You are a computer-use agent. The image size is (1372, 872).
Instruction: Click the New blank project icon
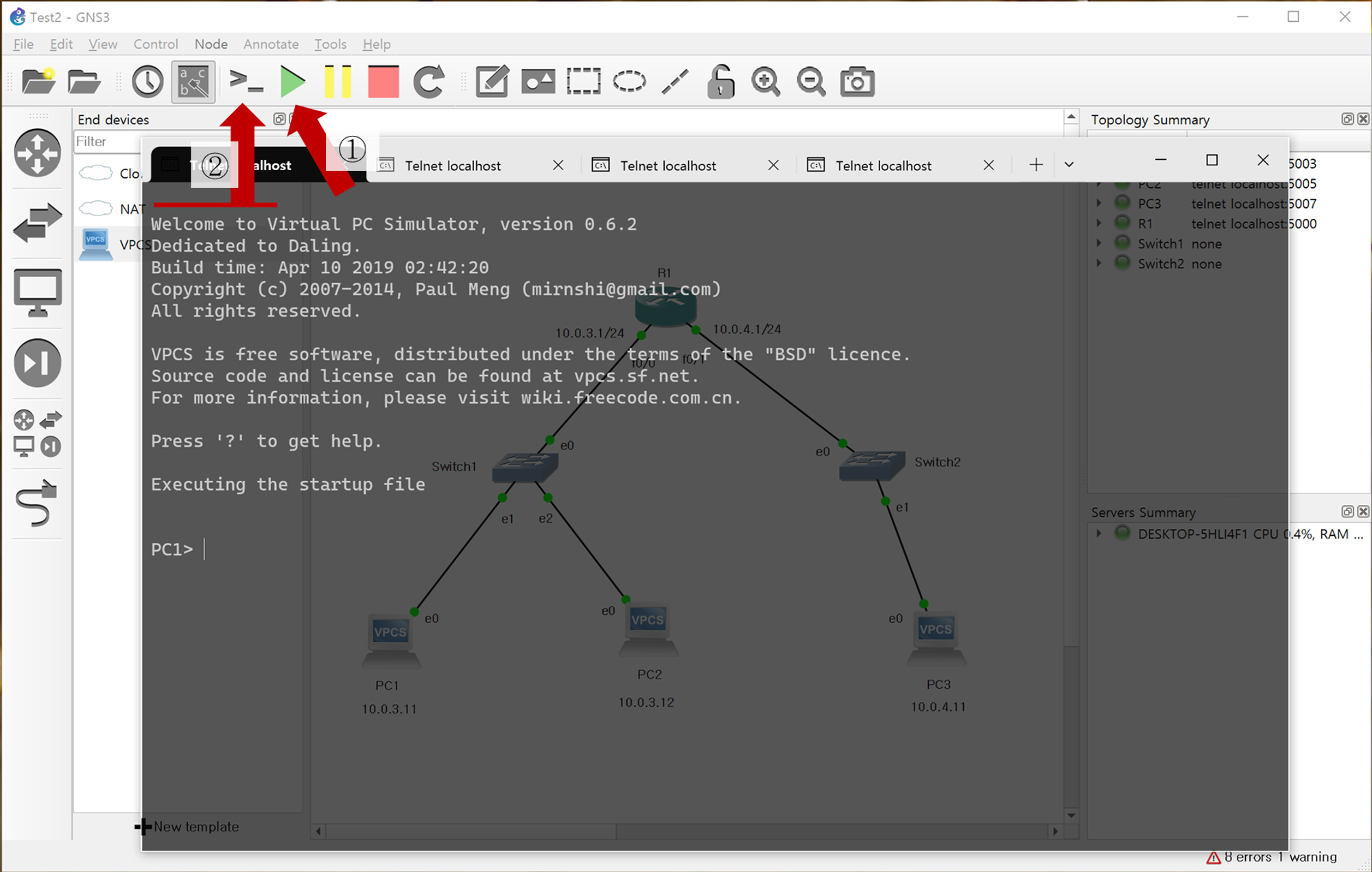[38, 82]
